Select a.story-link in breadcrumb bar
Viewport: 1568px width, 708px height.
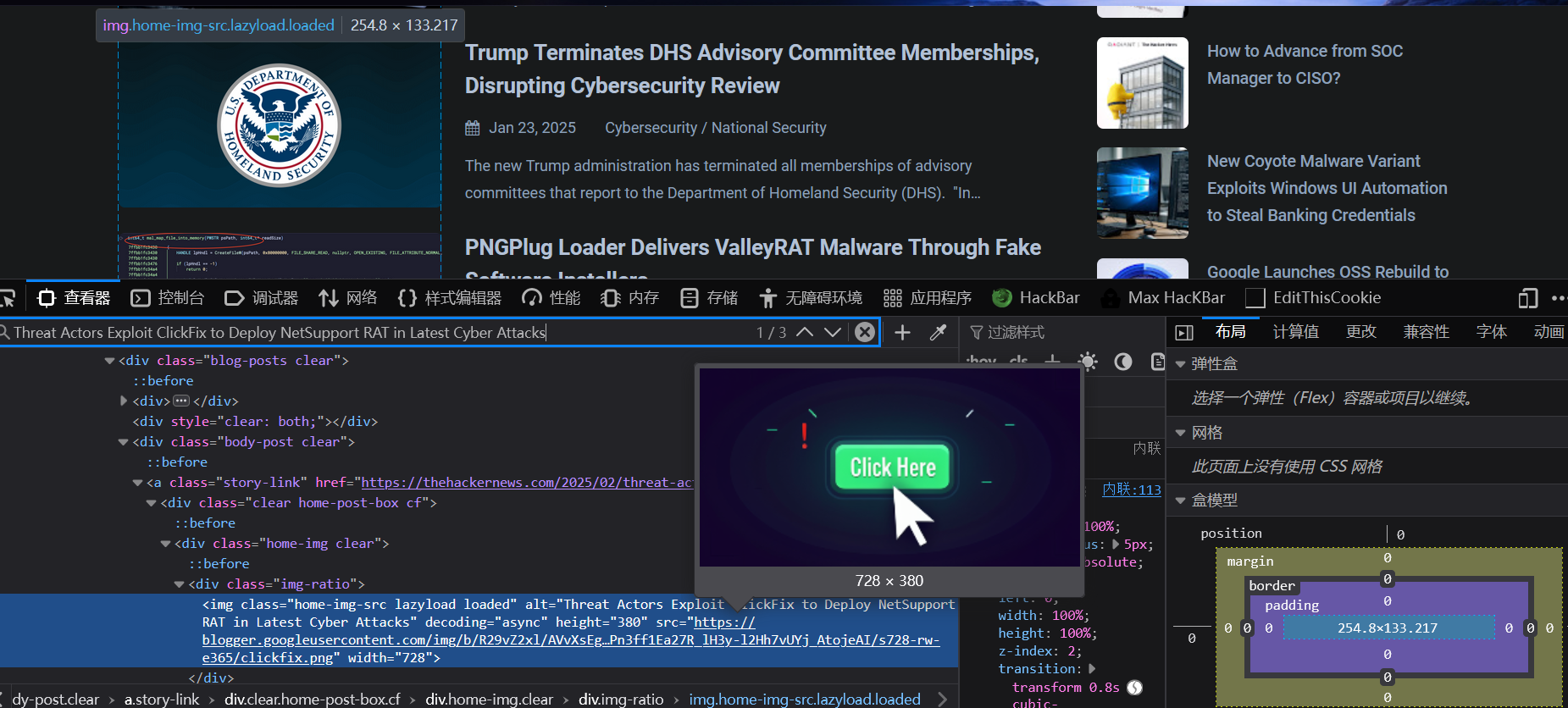coord(162,700)
